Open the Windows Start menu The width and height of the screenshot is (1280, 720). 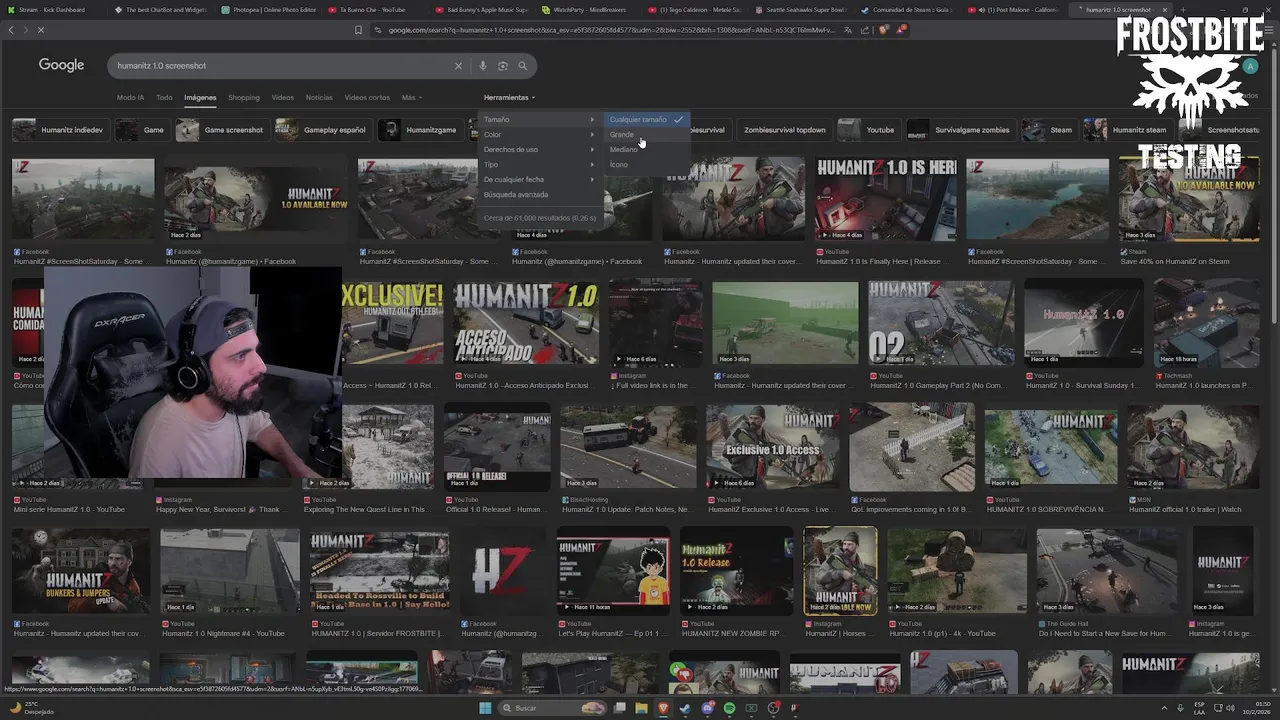[x=485, y=708]
